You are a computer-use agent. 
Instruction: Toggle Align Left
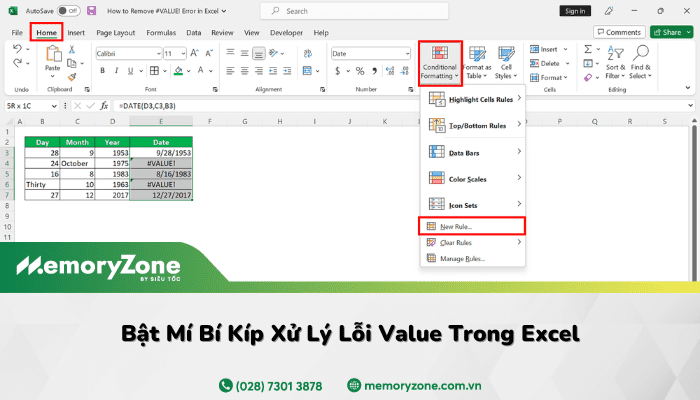pos(230,71)
